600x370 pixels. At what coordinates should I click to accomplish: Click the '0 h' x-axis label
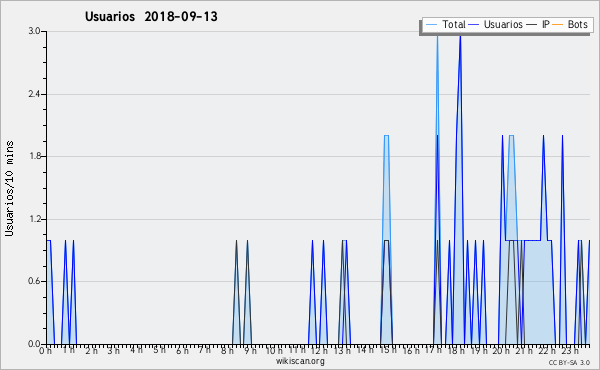45,350
